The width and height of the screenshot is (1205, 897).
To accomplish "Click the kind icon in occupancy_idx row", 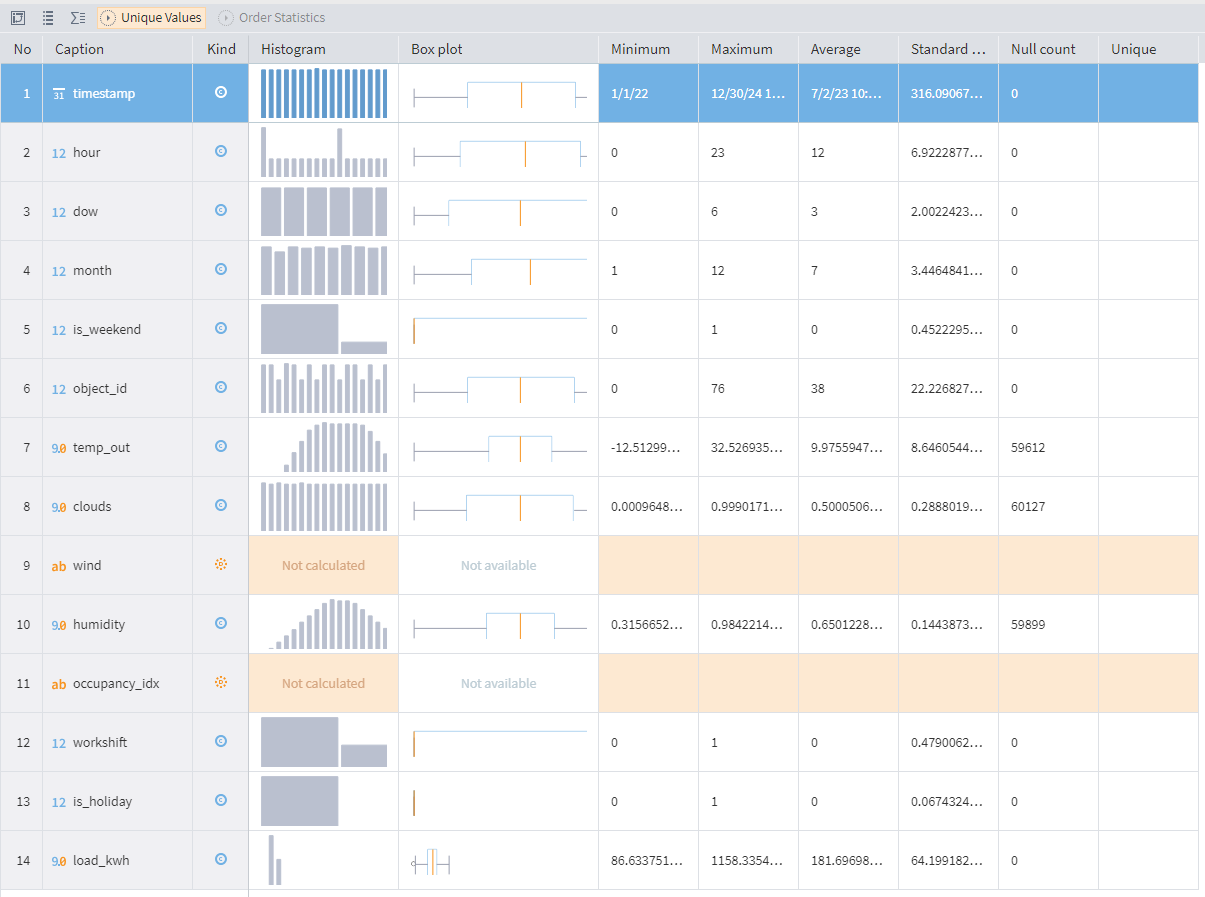I will click(221, 683).
